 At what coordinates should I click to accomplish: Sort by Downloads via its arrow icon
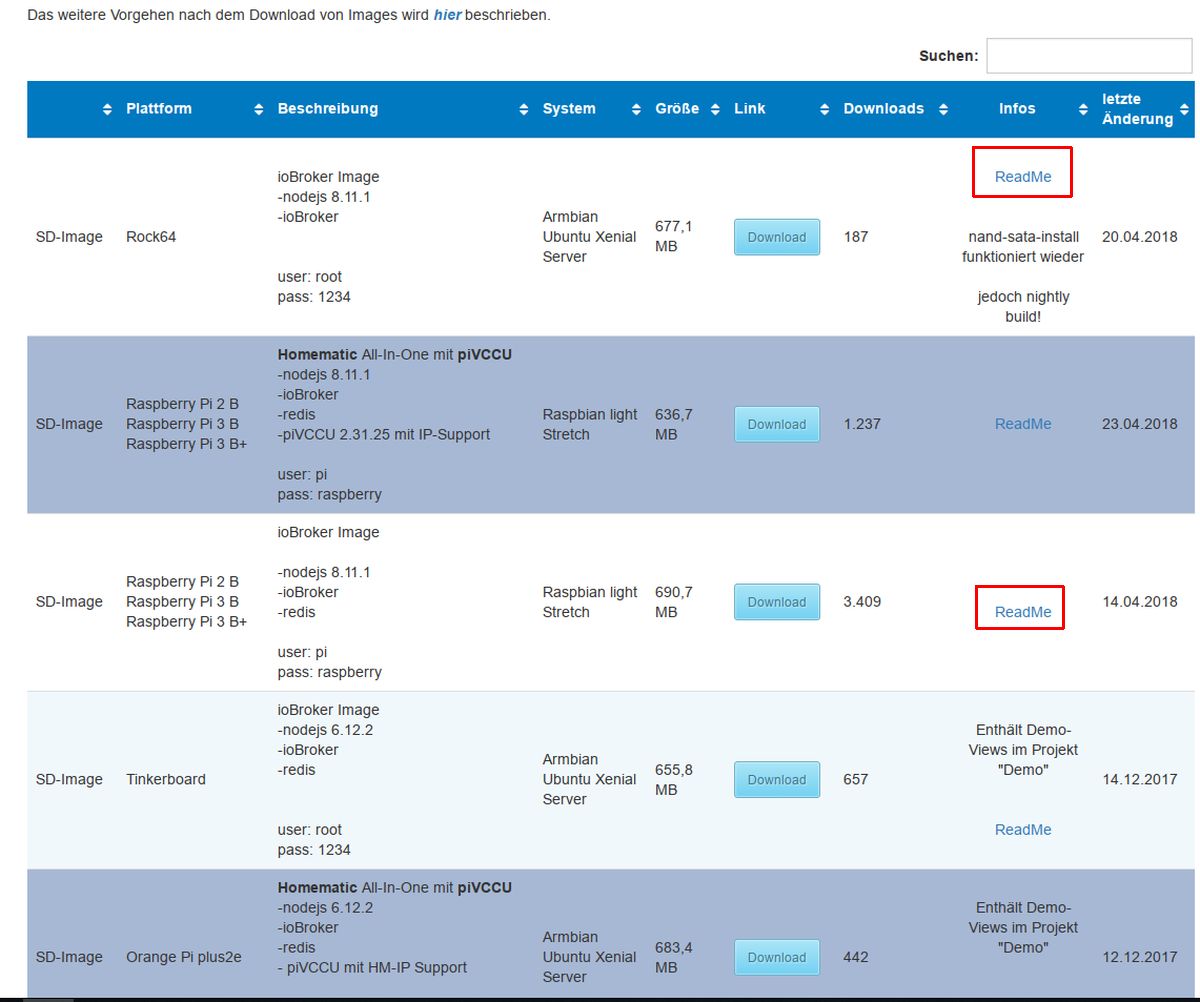(943, 109)
